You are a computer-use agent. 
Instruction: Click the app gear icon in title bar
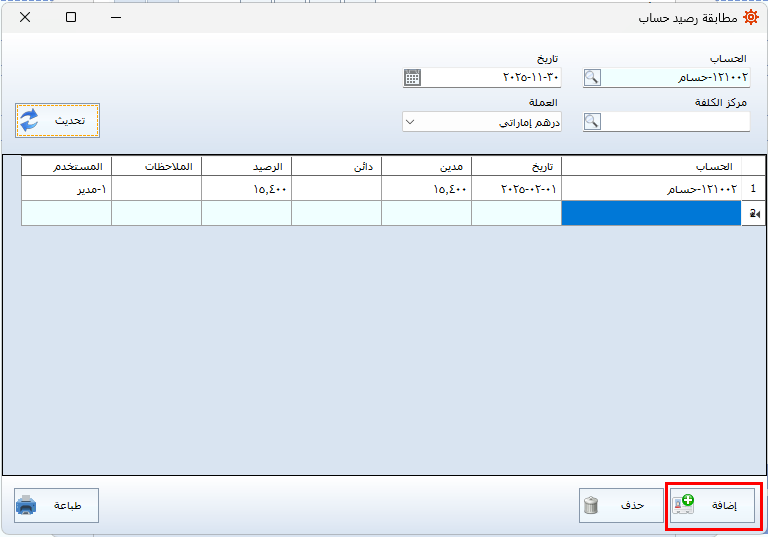coord(750,17)
